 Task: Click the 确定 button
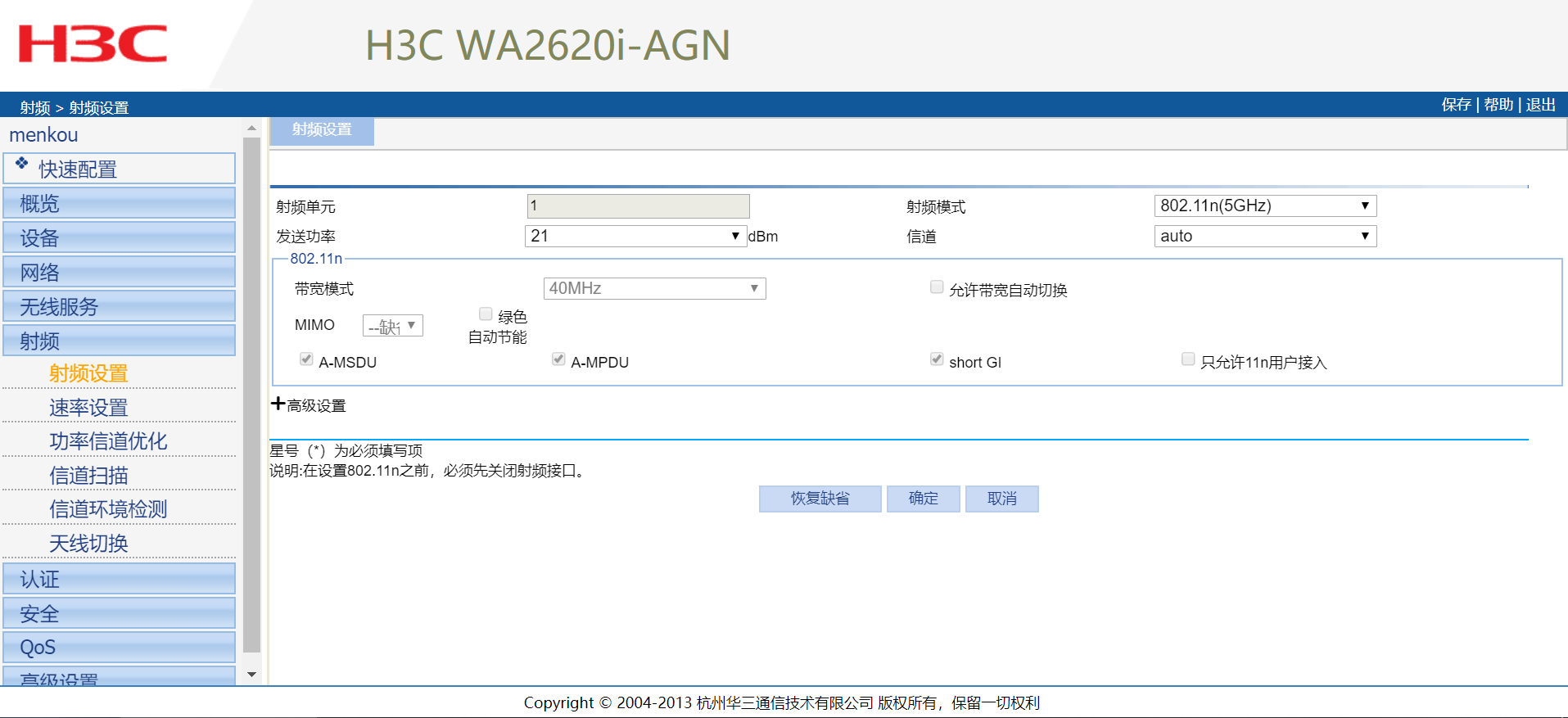coord(924,499)
